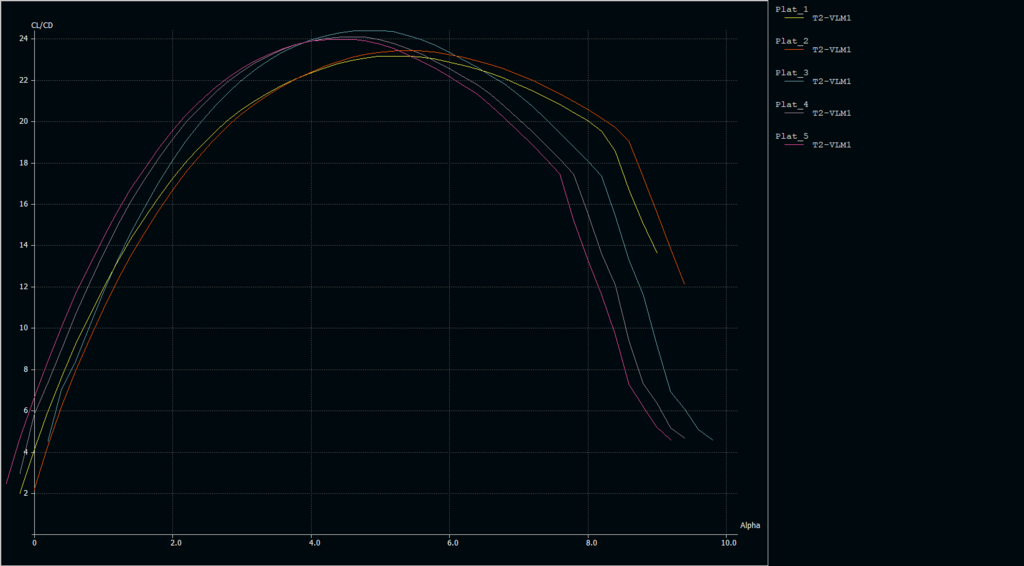This screenshot has height=566, width=1024.
Task: Click the T2-VLM1 polar label under Plat_1
Action: 832,18
